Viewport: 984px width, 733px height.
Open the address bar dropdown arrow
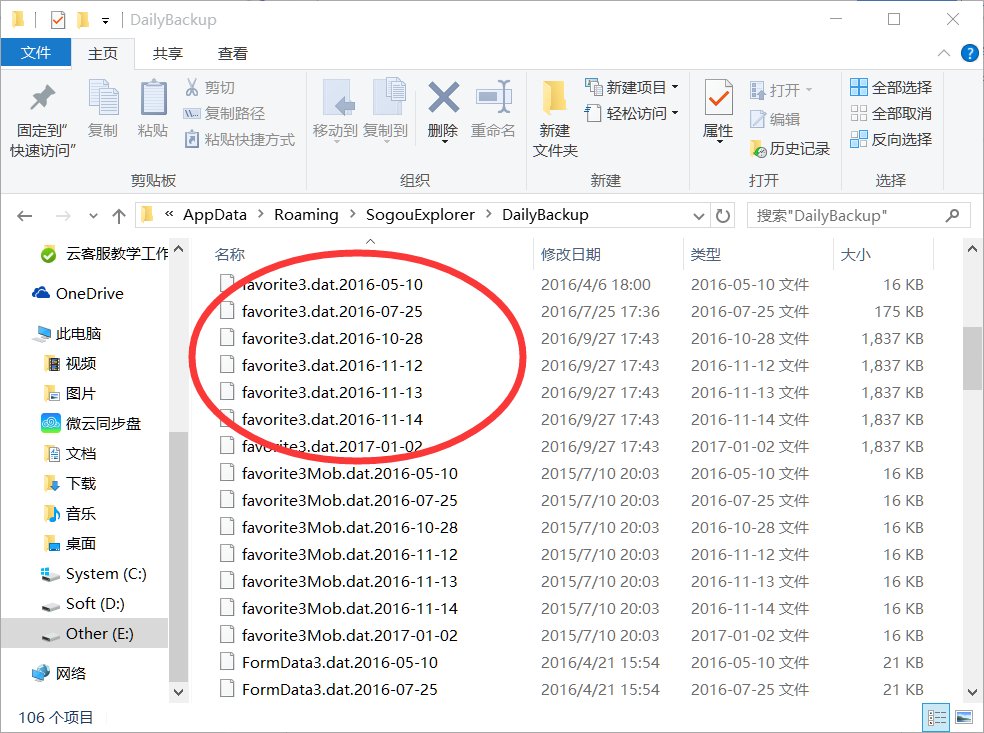click(698, 214)
